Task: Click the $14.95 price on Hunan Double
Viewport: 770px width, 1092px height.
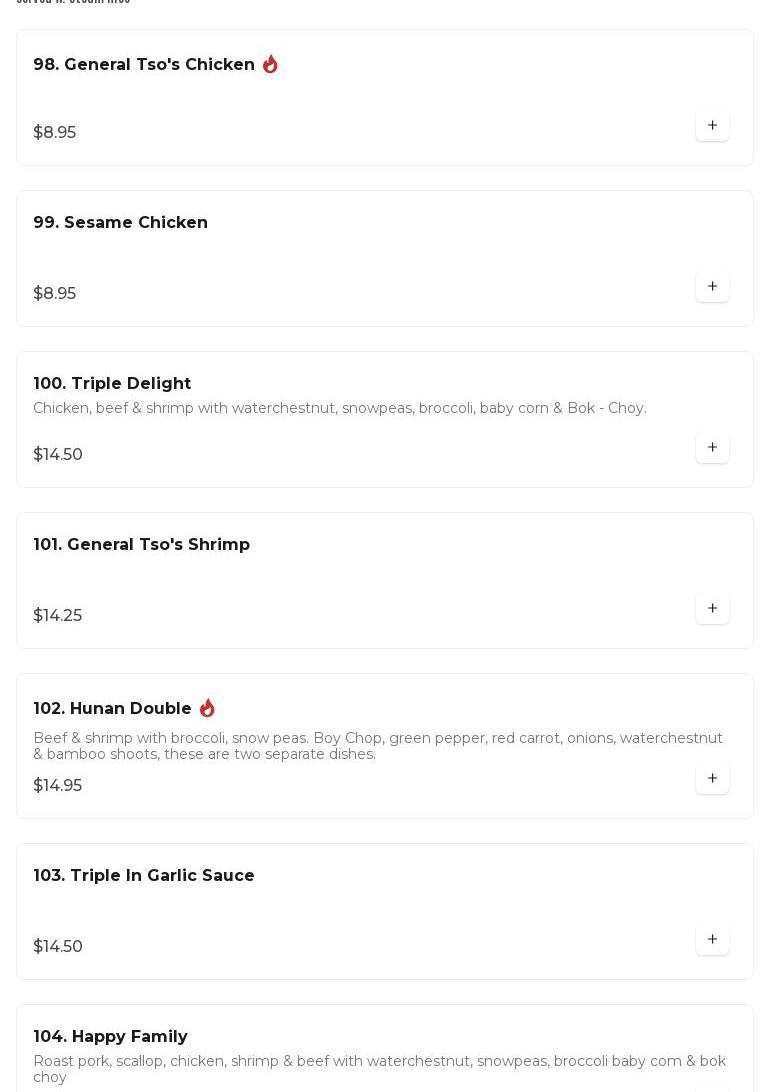Action: [57, 786]
